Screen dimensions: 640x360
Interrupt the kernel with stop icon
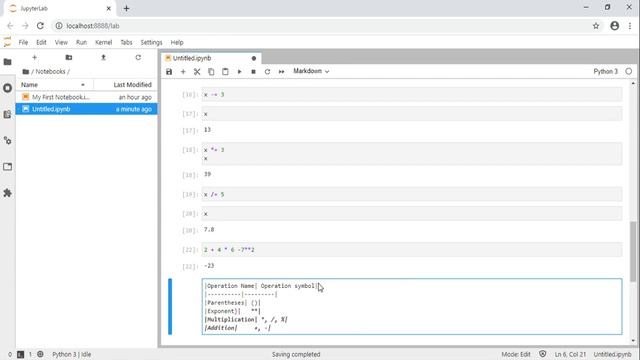pyautogui.click(x=253, y=71)
